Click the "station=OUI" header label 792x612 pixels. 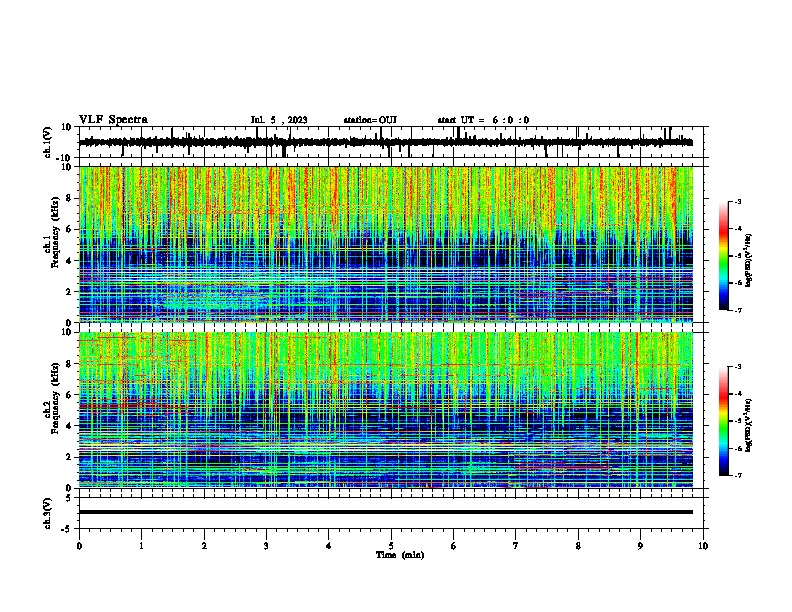370,120
